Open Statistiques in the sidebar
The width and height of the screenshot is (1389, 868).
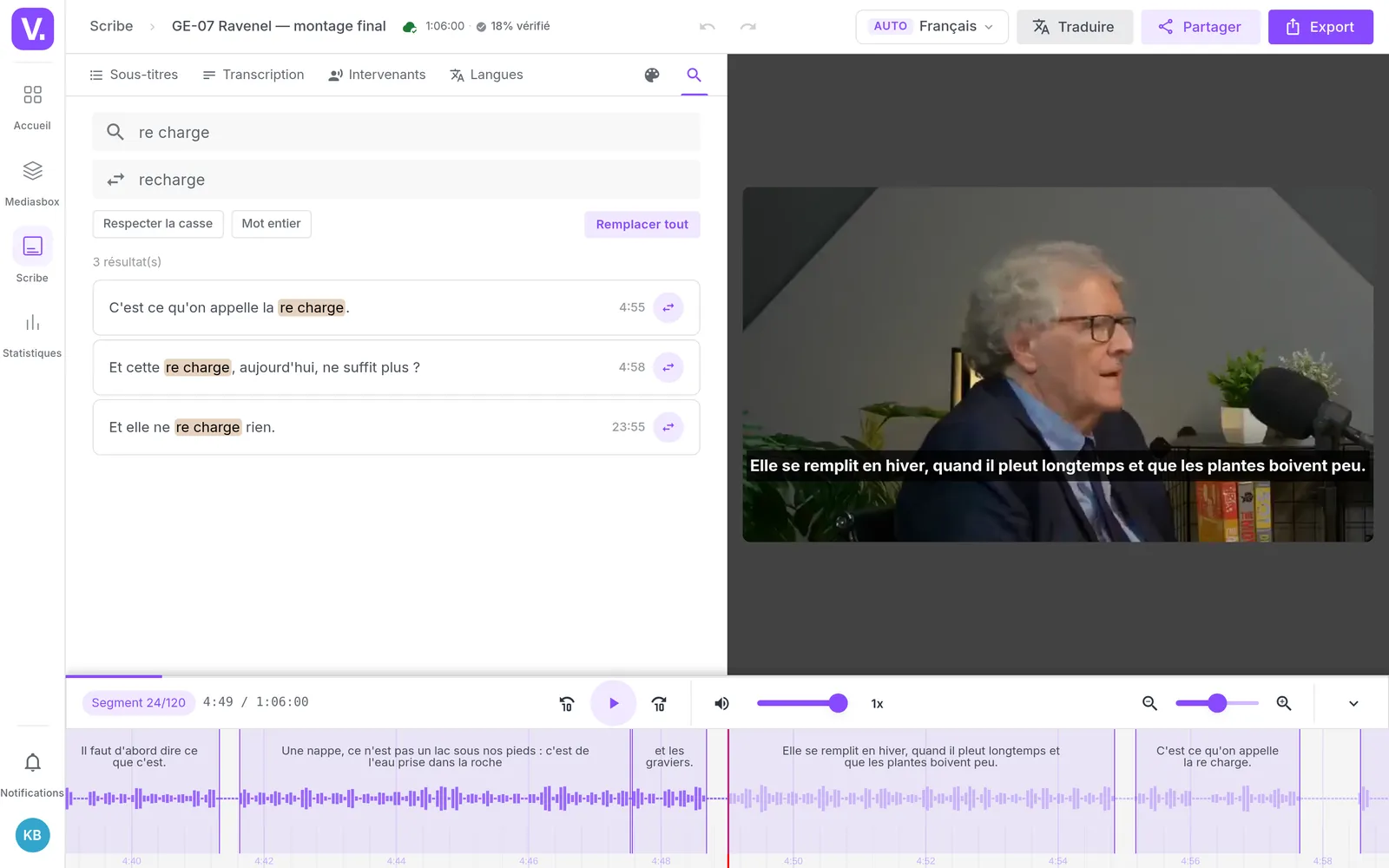coord(32,323)
